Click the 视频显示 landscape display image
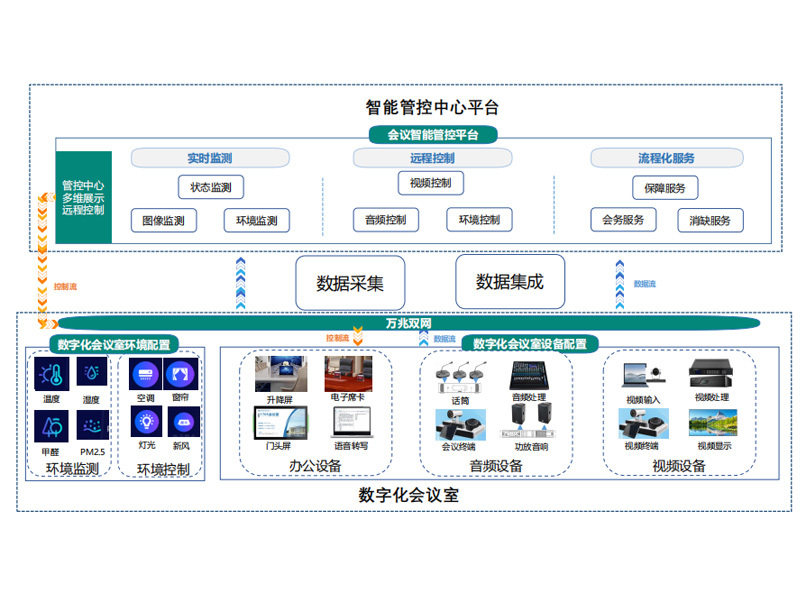This screenshot has height=600, width=800. tap(713, 422)
